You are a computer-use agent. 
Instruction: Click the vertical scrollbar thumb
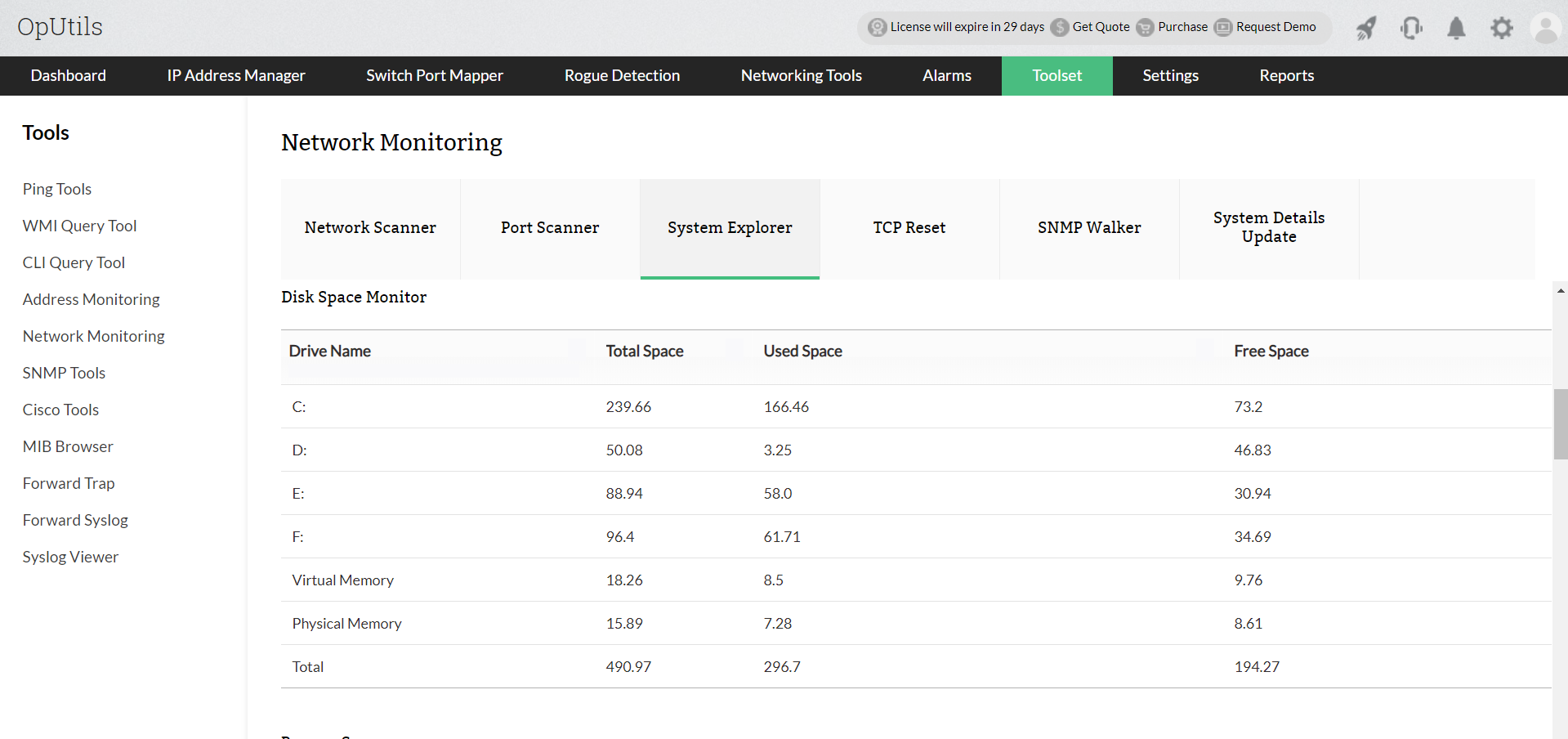[x=1561, y=424]
